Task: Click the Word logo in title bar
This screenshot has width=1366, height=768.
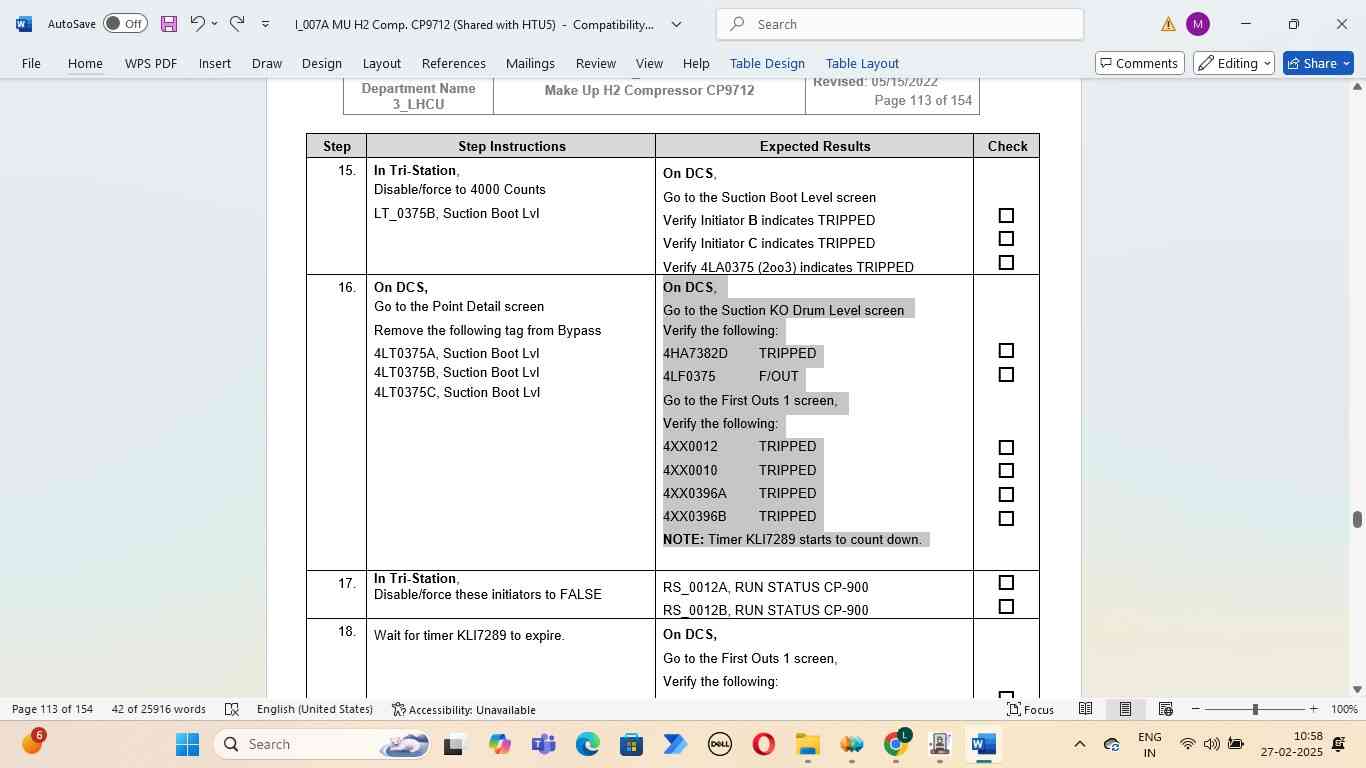Action: tap(24, 24)
